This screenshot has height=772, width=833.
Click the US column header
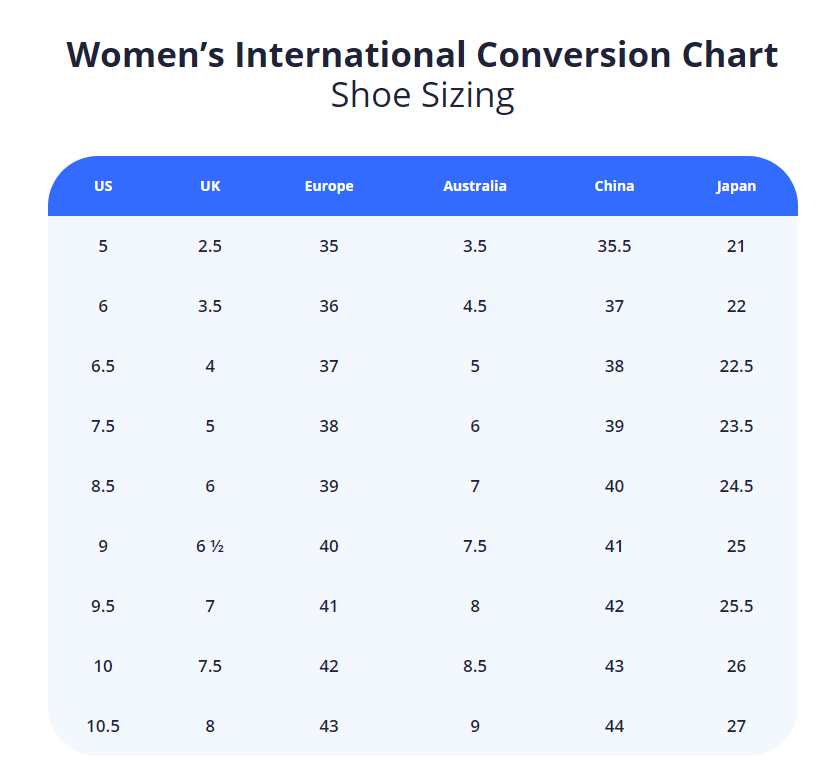coord(103,186)
